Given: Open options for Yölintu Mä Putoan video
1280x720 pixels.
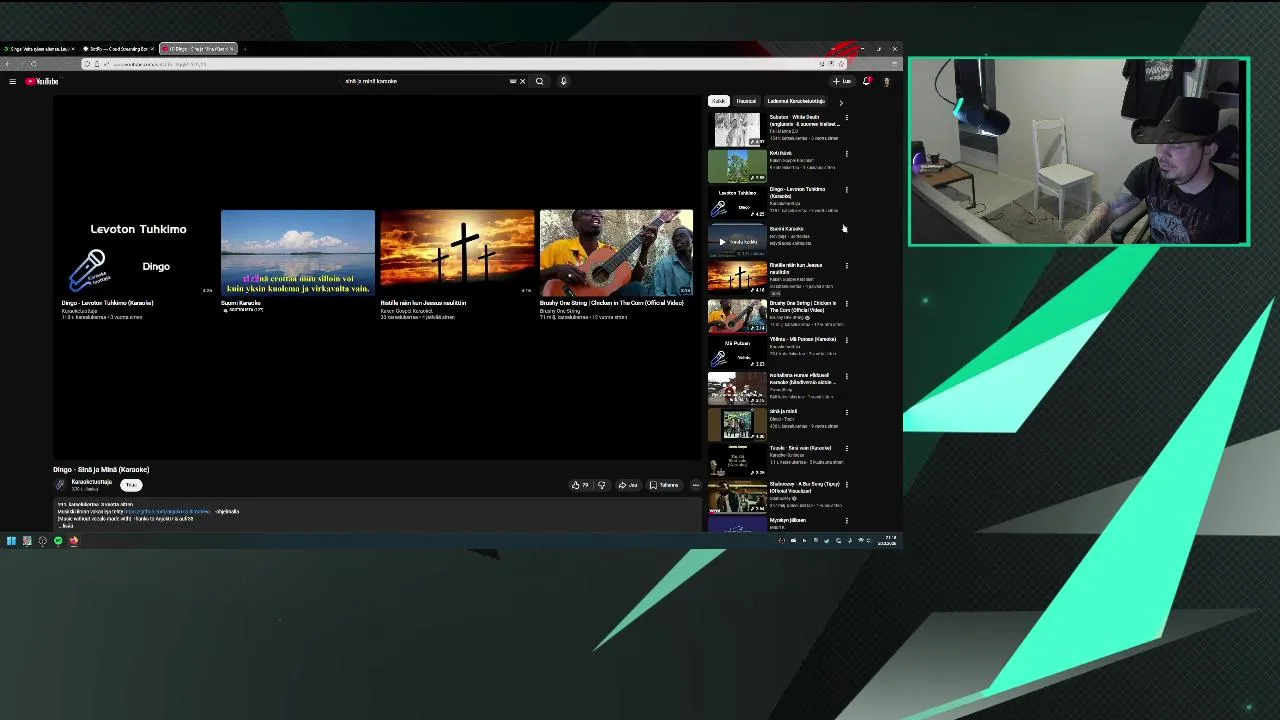Looking at the screenshot, I should click(x=846, y=339).
